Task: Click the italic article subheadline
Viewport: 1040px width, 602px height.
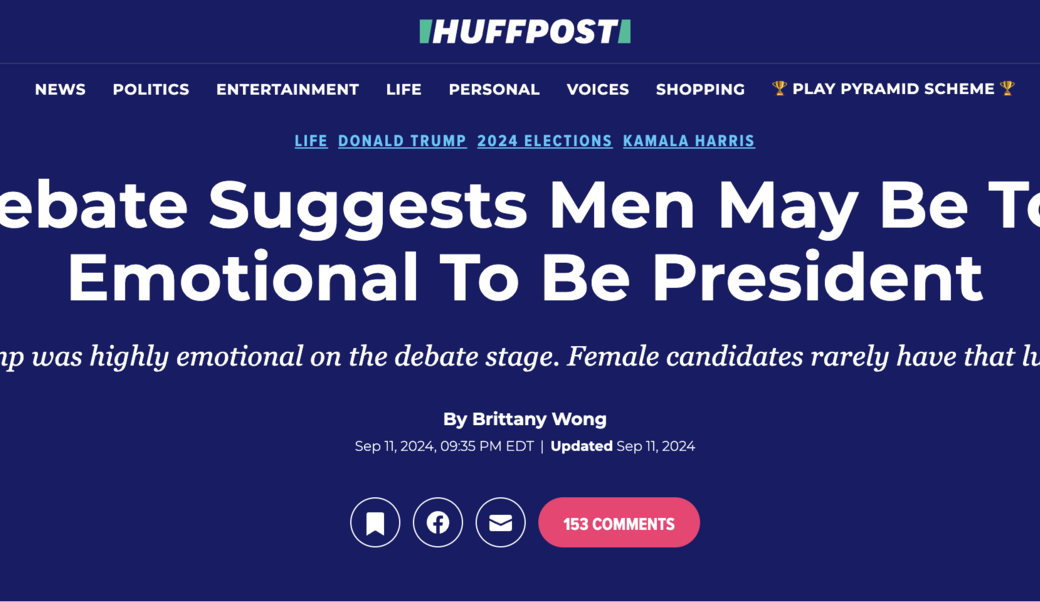Action: 520,356
